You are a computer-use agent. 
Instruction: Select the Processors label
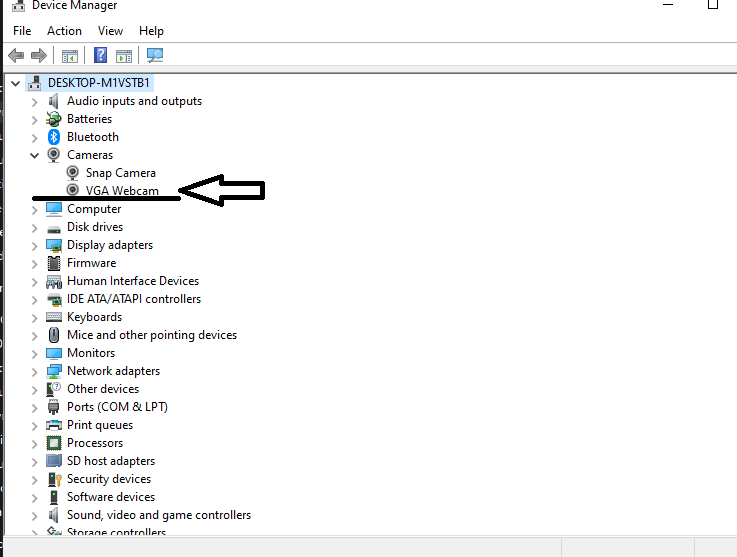tap(95, 443)
